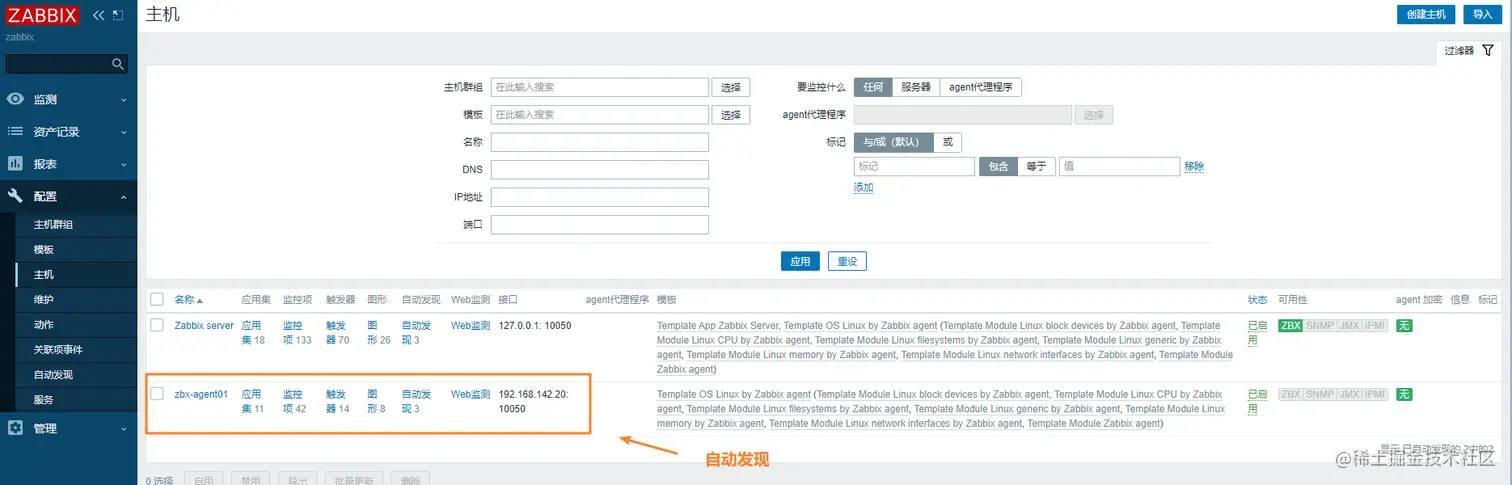The height and width of the screenshot is (485, 1512).
Task: Click the 移除 tag link
Action: tap(1194, 166)
